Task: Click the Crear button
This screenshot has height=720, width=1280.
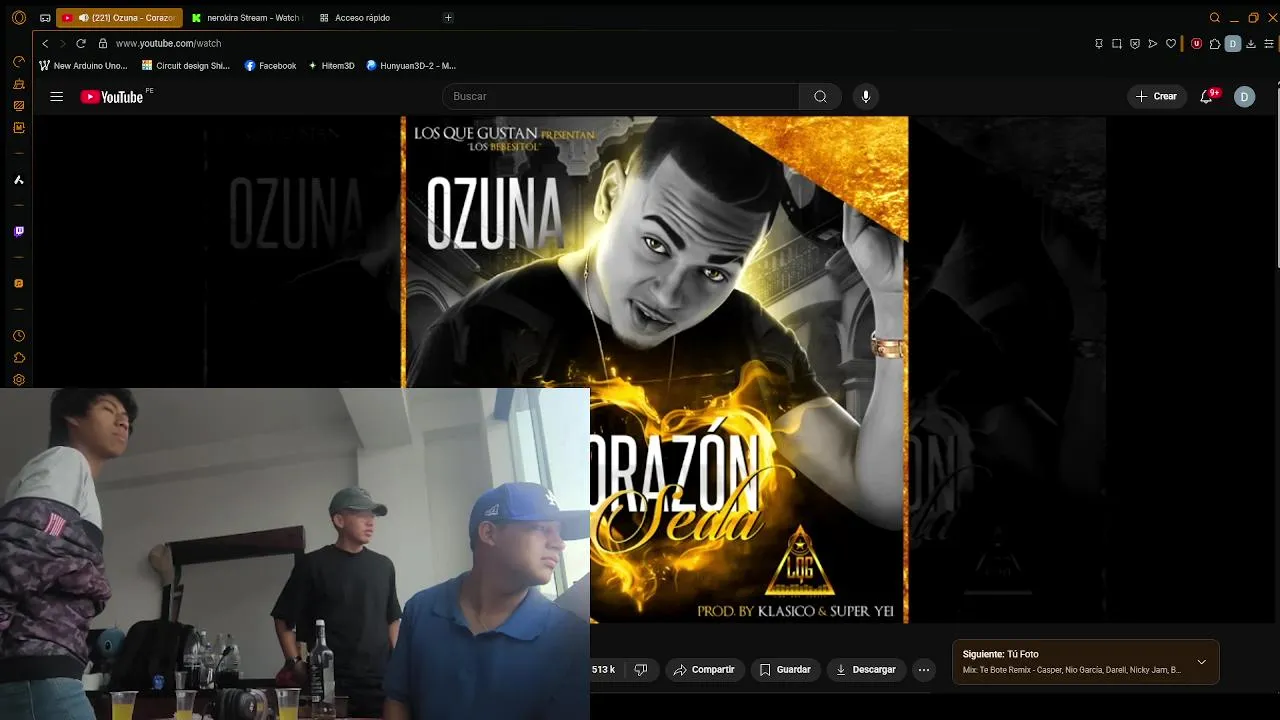Action: (1157, 97)
